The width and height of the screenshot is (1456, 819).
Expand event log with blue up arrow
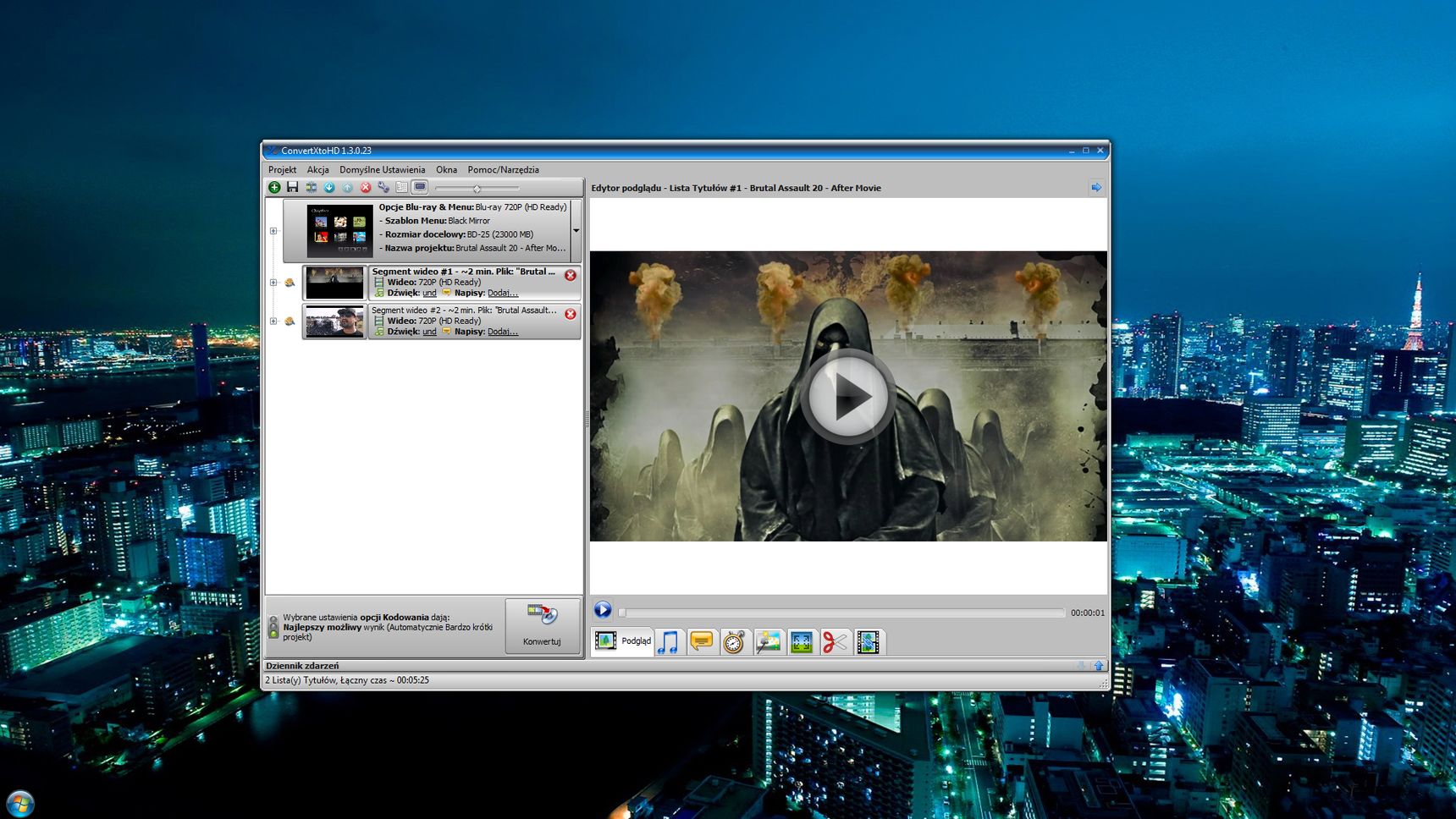(1099, 666)
